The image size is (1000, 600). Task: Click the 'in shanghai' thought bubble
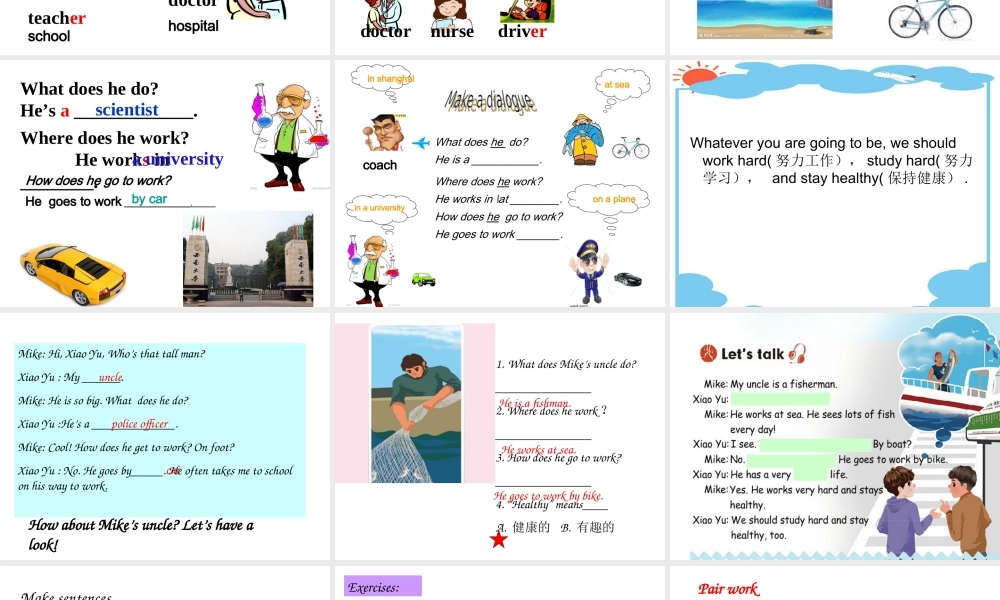(x=385, y=81)
